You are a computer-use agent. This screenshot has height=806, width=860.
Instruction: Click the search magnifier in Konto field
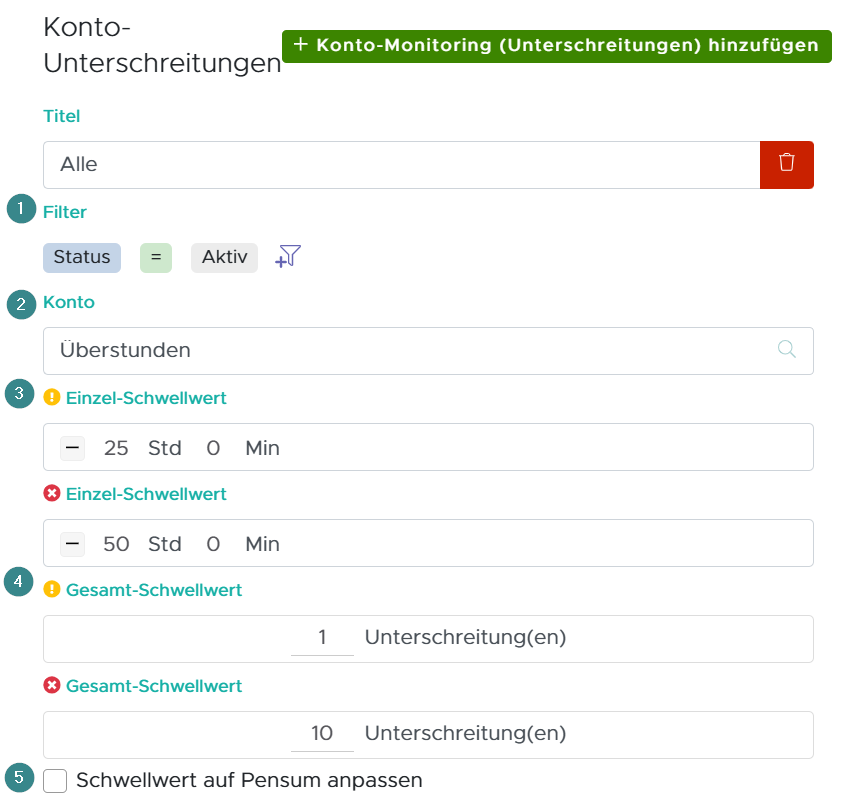(787, 350)
